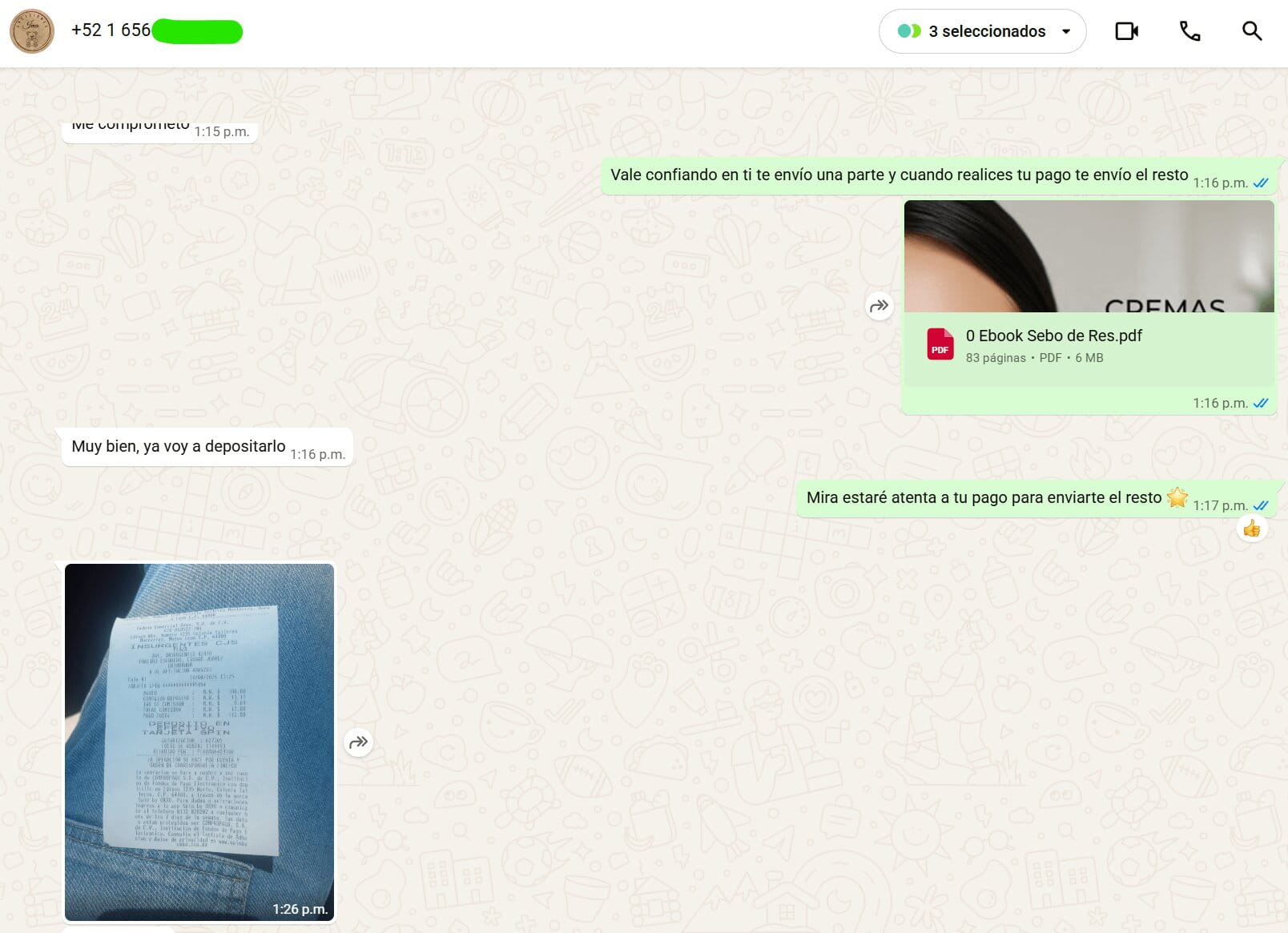
Task: Click the '83 páginas • PDF • 6 MB' details
Action: (x=1034, y=358)
